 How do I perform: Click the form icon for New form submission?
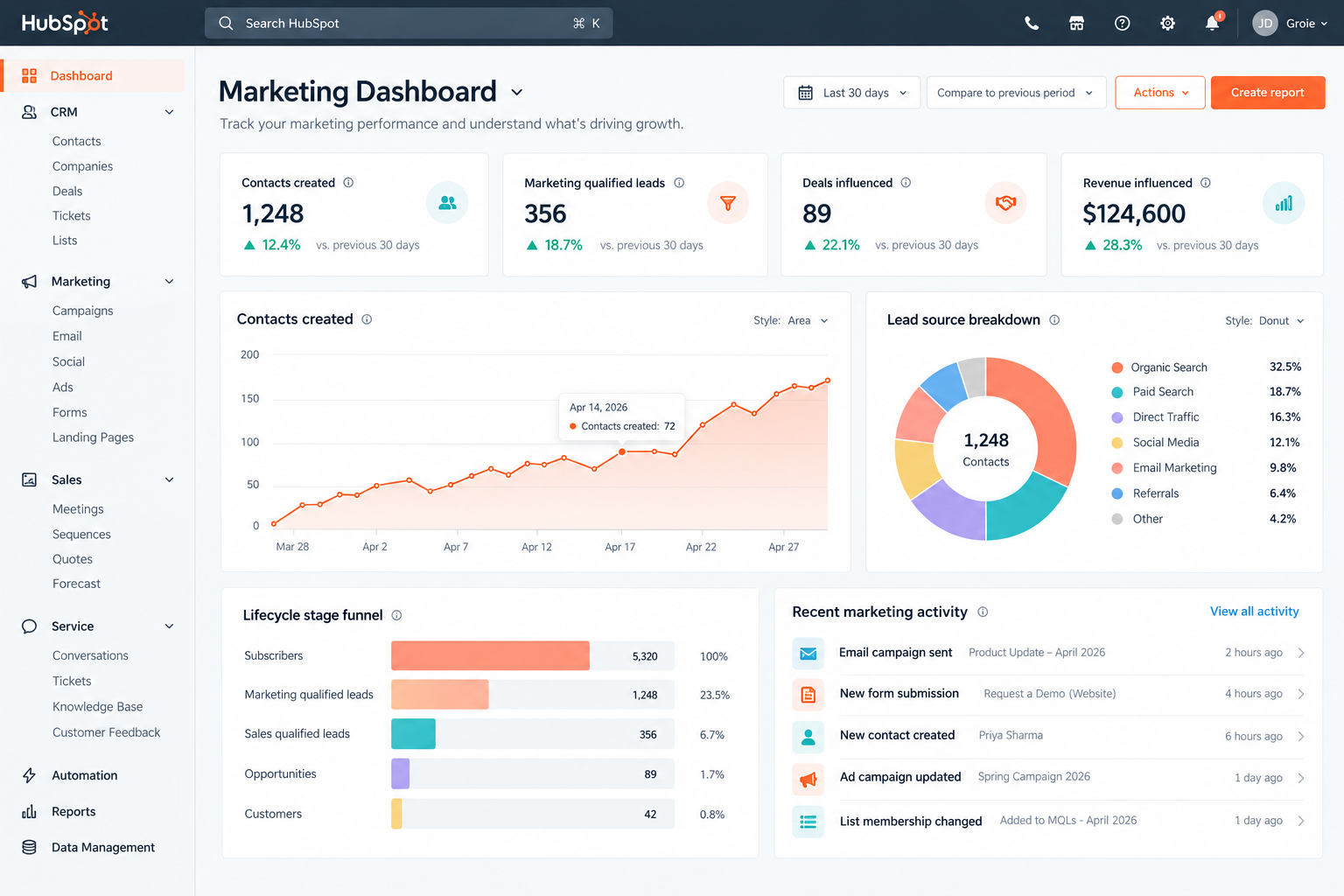pos(808,695)
